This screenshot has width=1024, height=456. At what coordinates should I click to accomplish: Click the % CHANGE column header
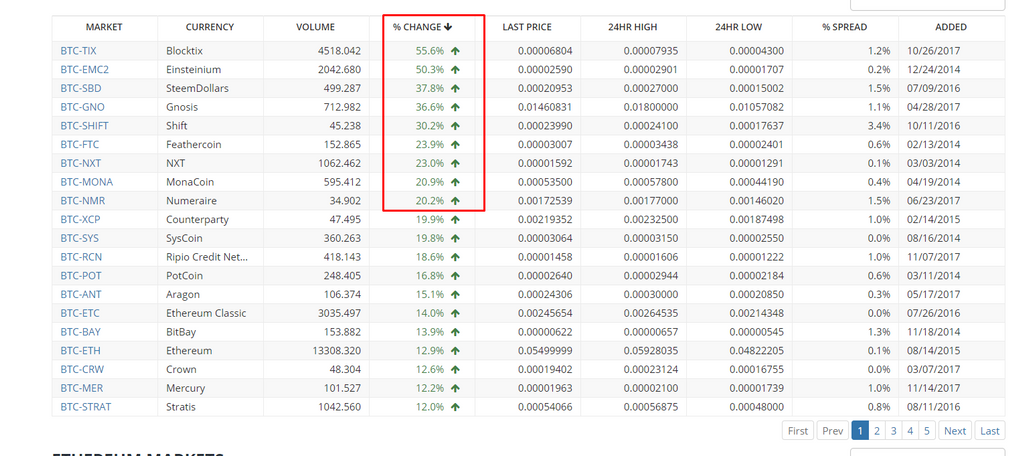click(423, 27)
